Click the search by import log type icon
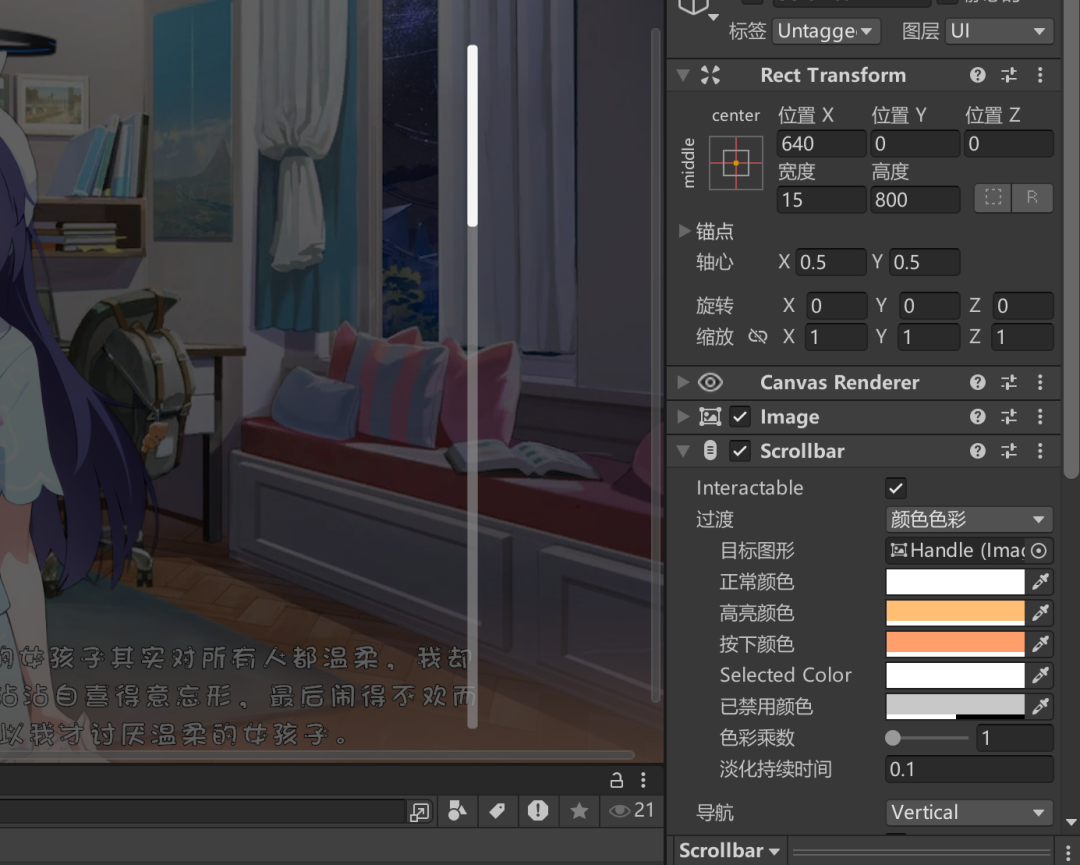The height and width of the screenshot is (865, 1080). (x=538, y=811)
